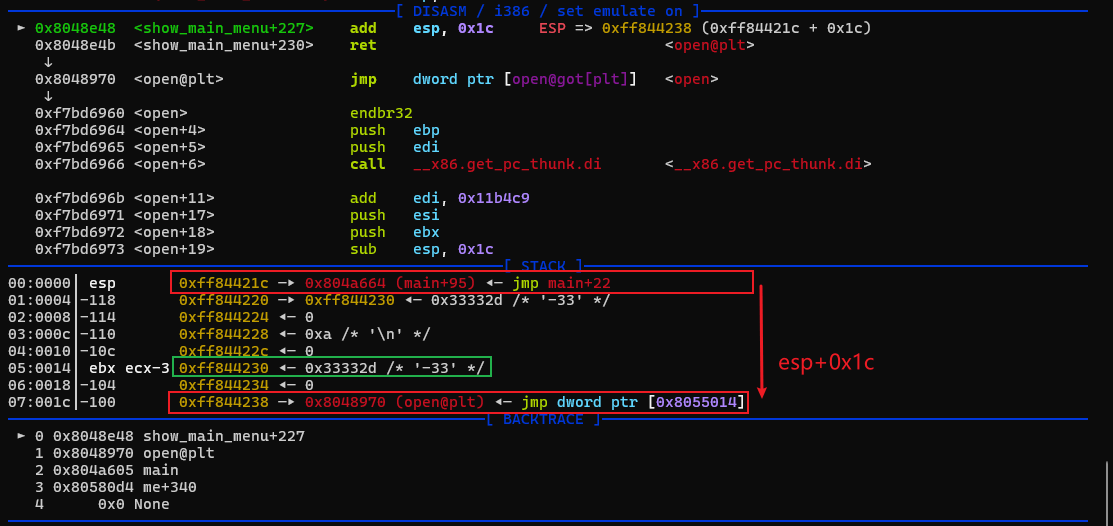Click the ret instruction at show_main_menu+230

tap(363, 45)
